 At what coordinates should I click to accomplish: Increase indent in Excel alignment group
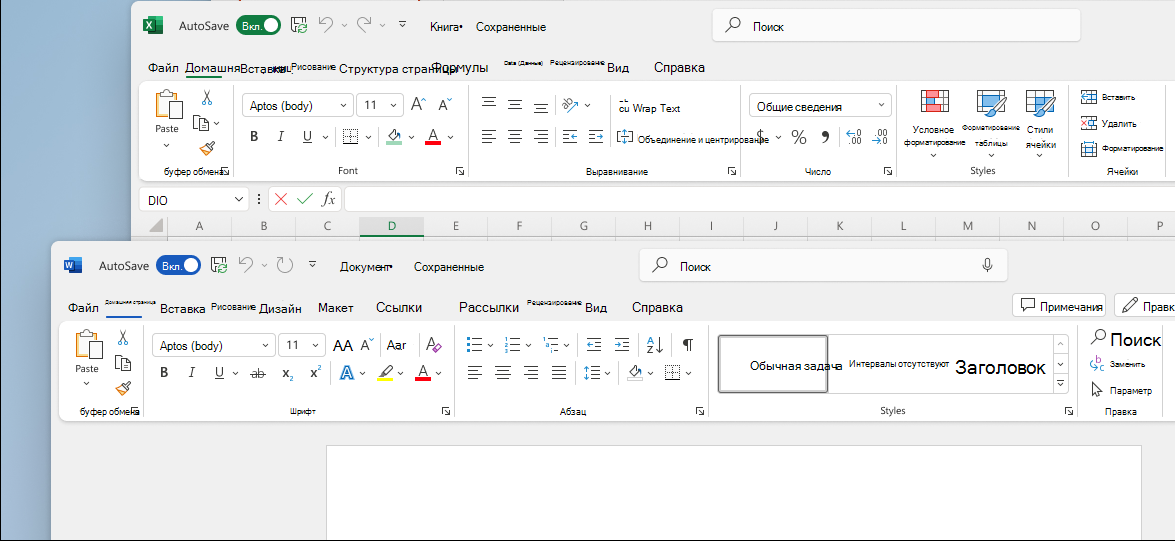(x=596, y=136)
